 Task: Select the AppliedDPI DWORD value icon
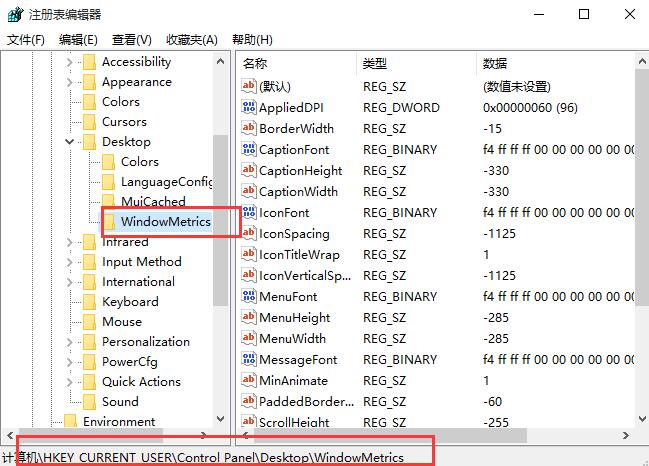pyautogui.click(x=249, y=108)
